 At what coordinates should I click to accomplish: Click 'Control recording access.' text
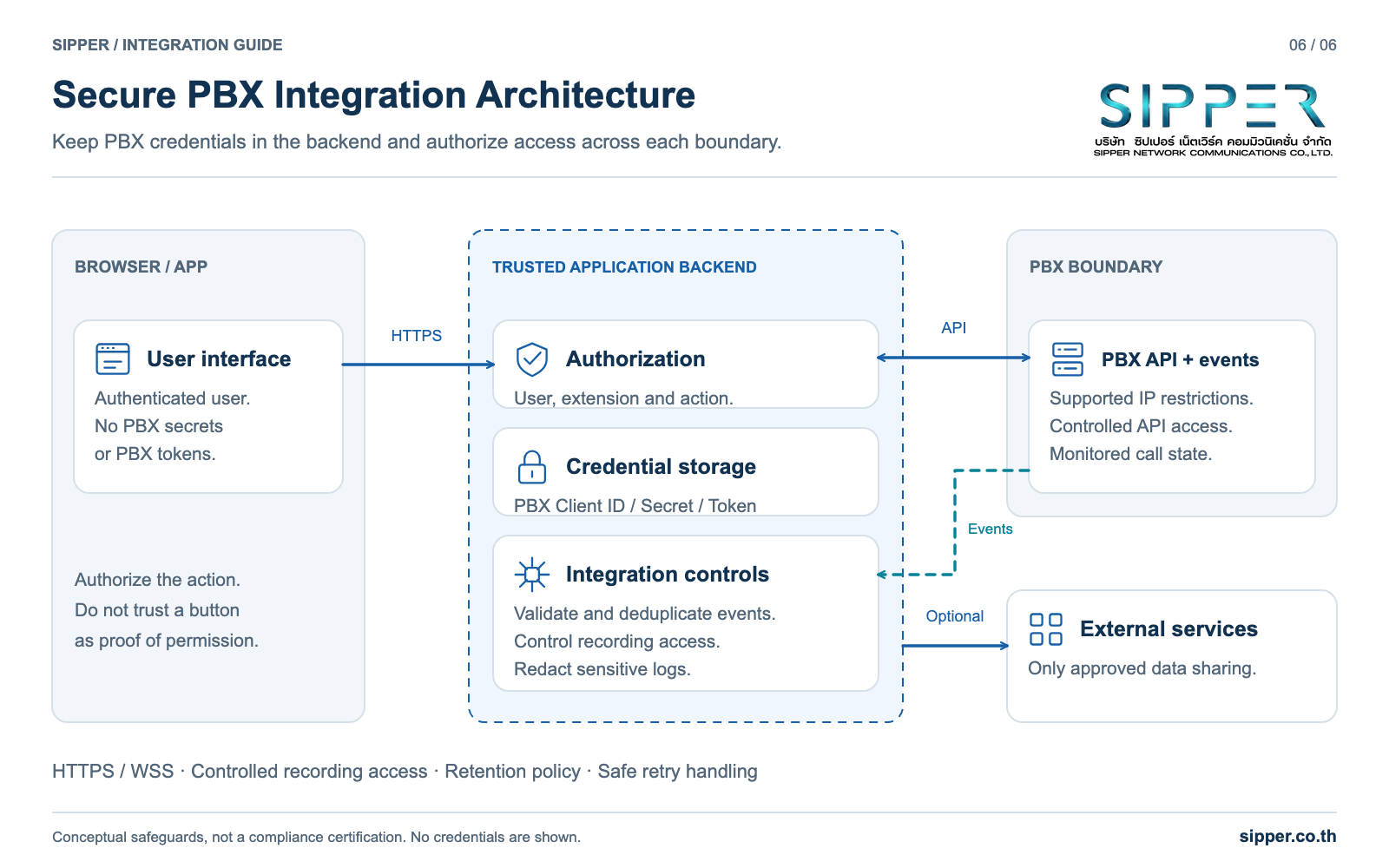[x=616, y=641]
